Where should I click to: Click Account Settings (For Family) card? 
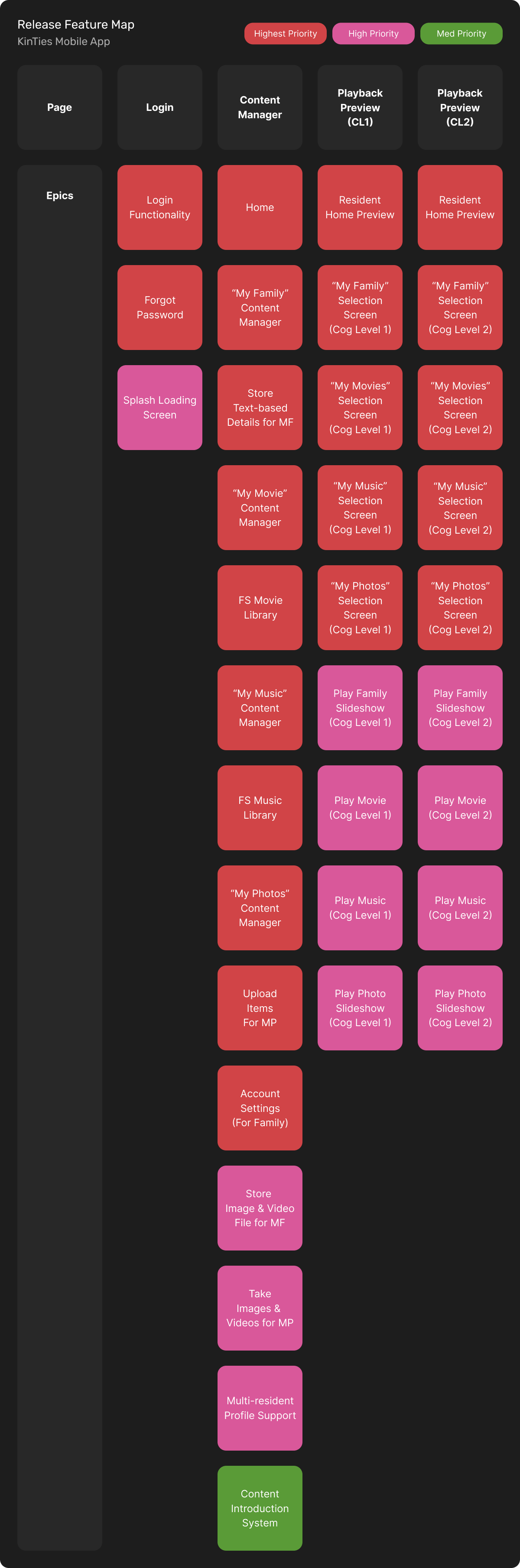pos(260,1108)
